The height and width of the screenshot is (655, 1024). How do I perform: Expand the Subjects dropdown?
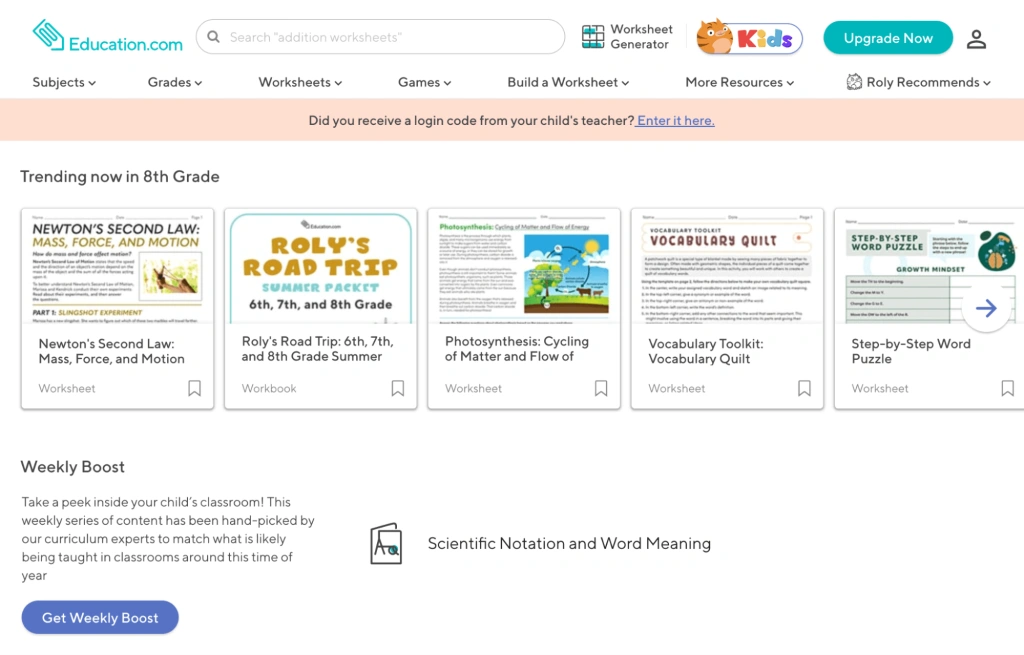point(63,83)
